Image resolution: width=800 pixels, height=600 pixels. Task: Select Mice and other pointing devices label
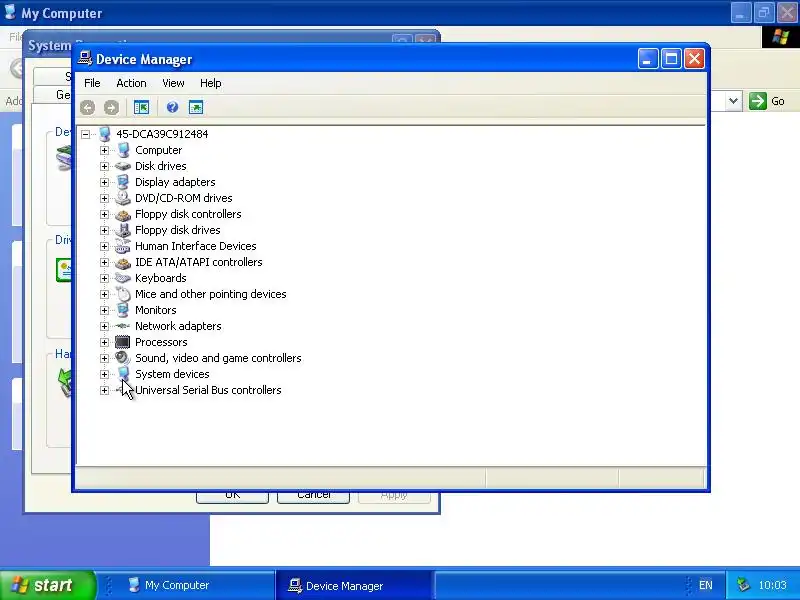click(x=211, y=294)
